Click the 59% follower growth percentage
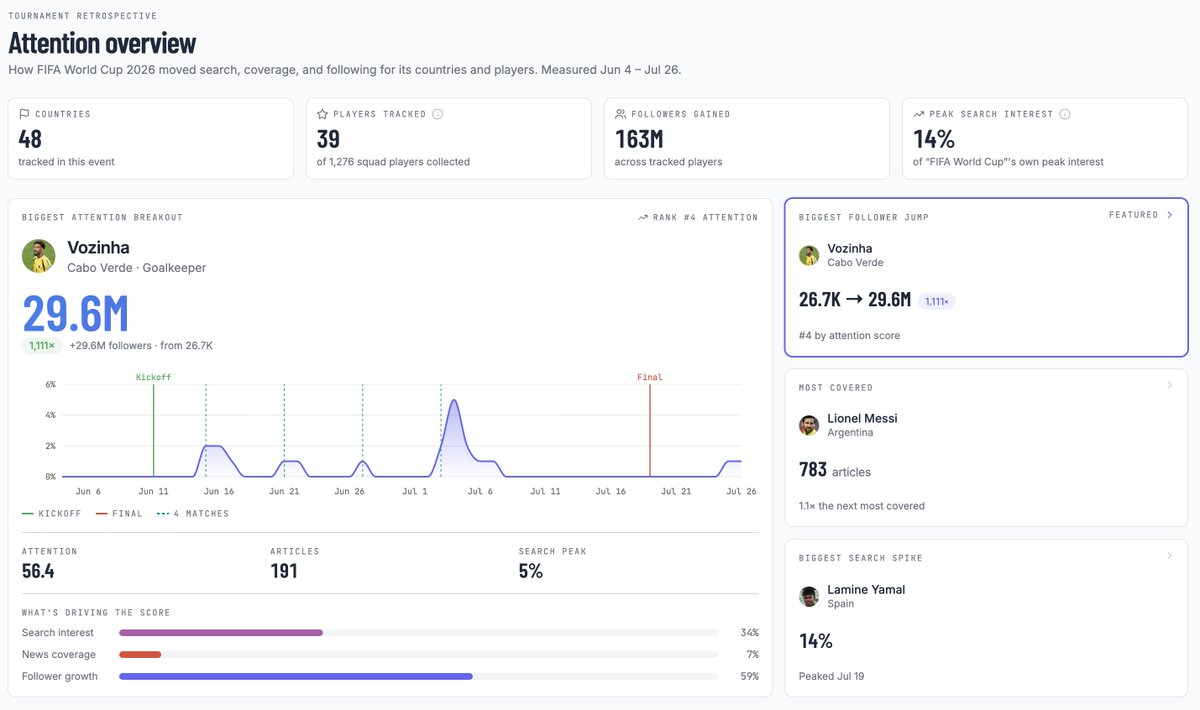The image size is (1200, 710). 749,676
